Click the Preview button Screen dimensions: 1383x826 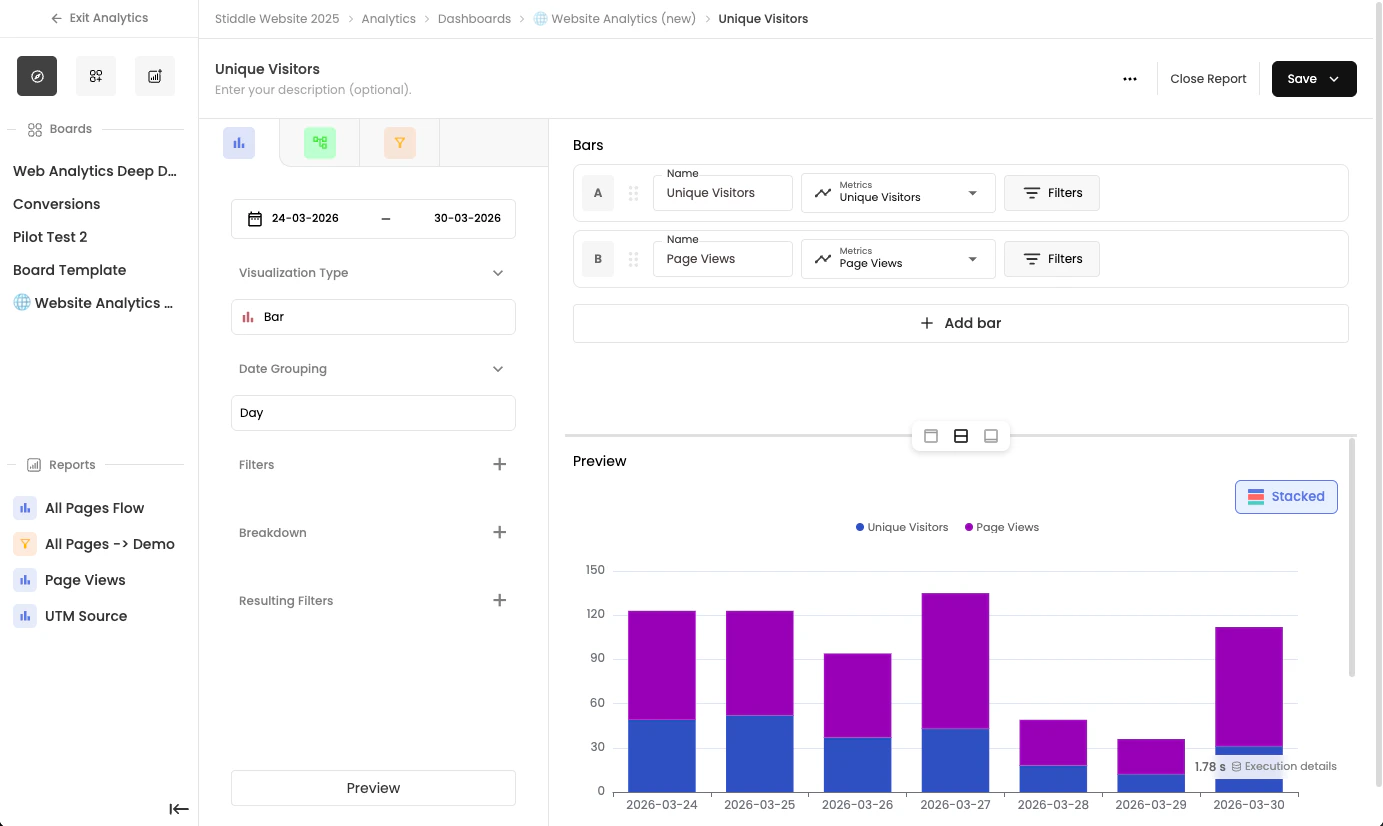pos(373,788)
